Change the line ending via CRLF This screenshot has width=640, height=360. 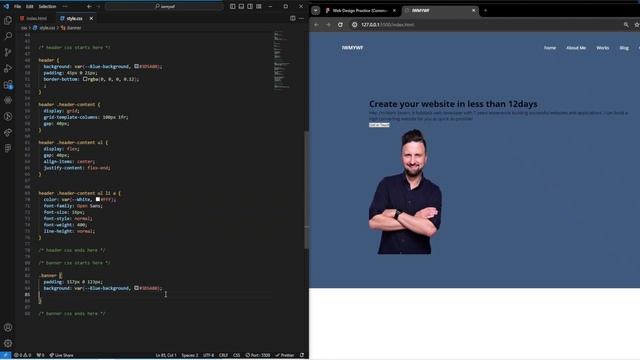point(223,355)
